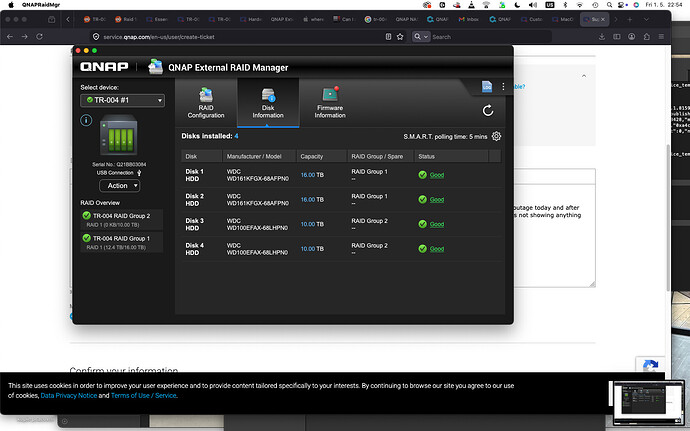This screenshot has width=690, height=431.
Task: Click the screenshot preview thumbnail
Action: pos(649,401)
